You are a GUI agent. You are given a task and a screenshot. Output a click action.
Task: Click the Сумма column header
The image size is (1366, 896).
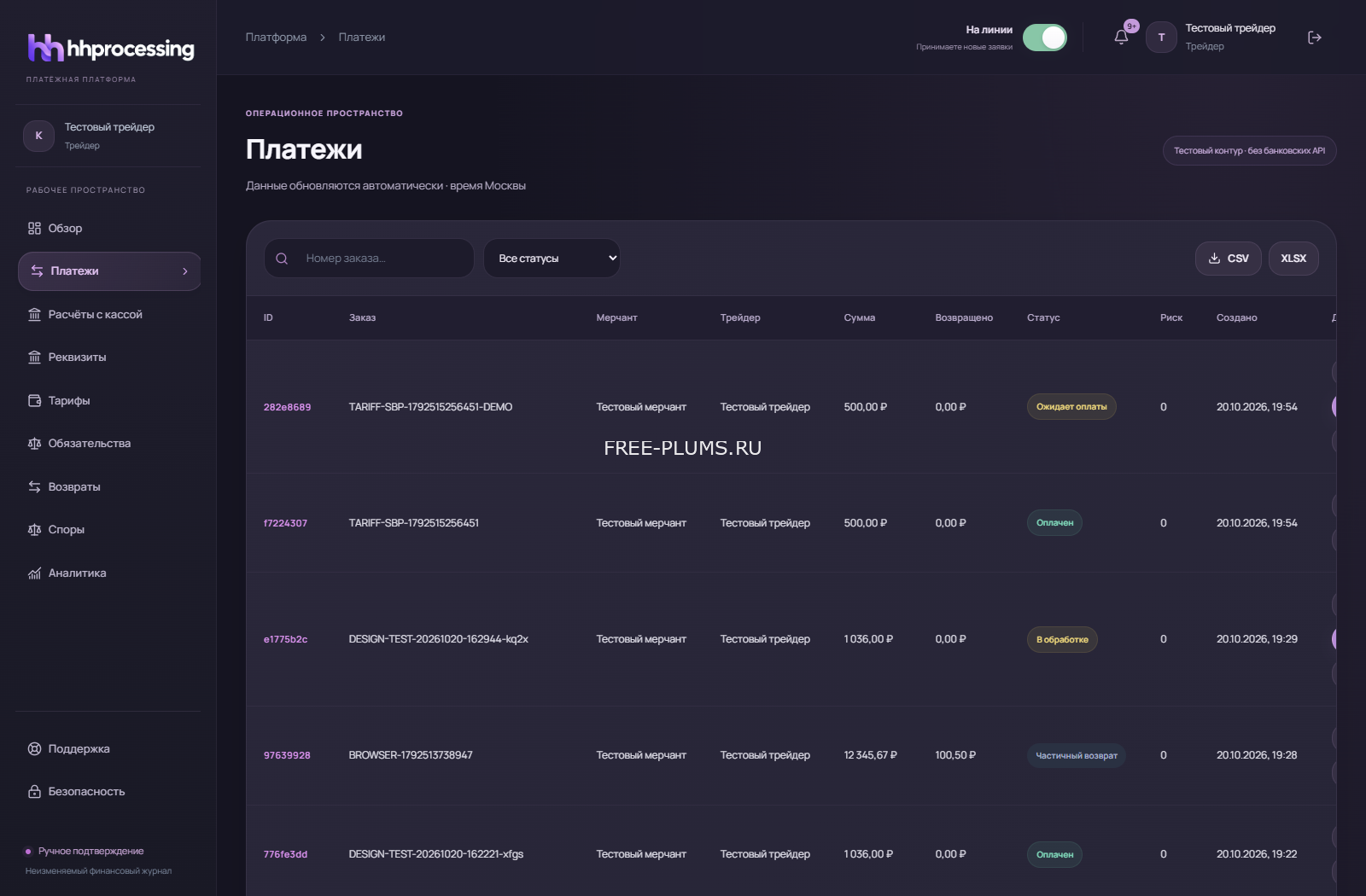pos(860,317)
